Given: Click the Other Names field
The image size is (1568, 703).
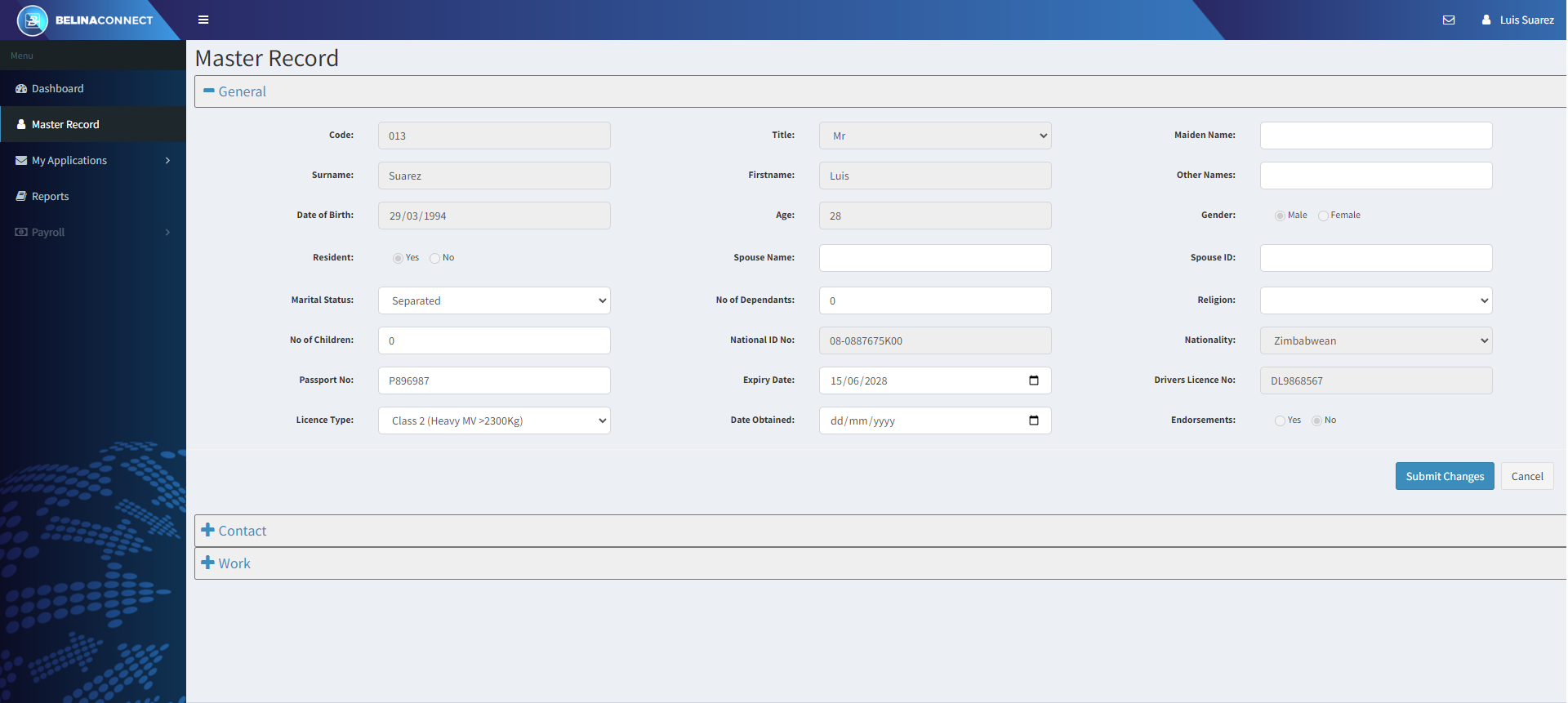Looking at the screenshot, I should coord(1376,176).
